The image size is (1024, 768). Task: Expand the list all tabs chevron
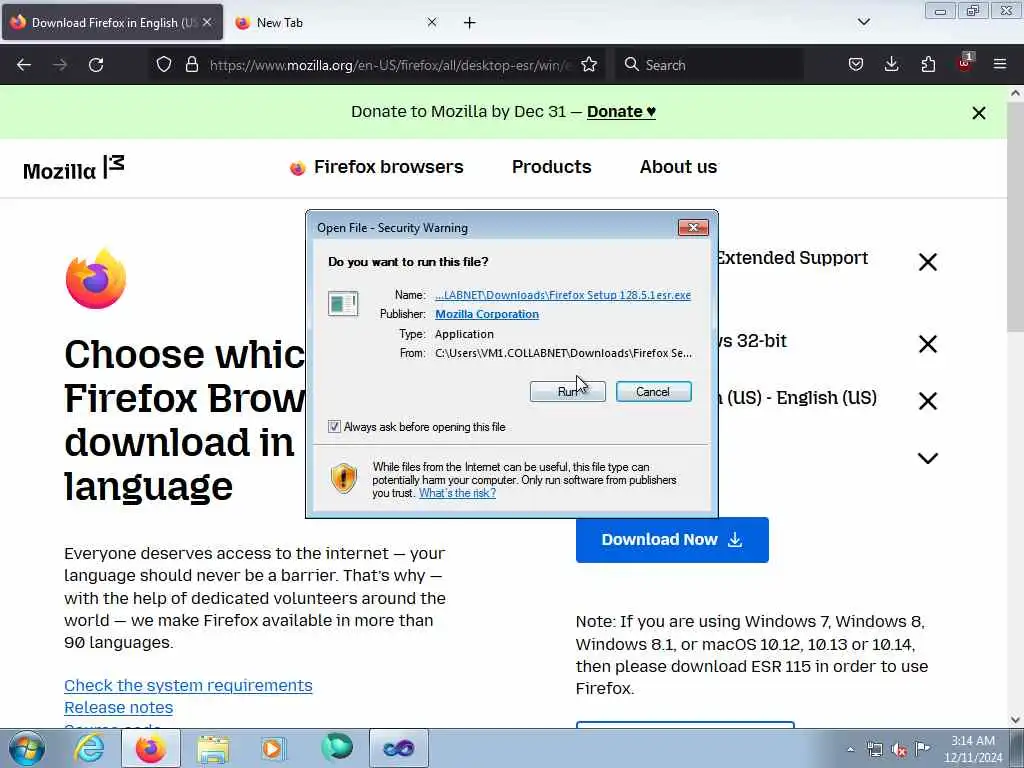tap(863, 22)
